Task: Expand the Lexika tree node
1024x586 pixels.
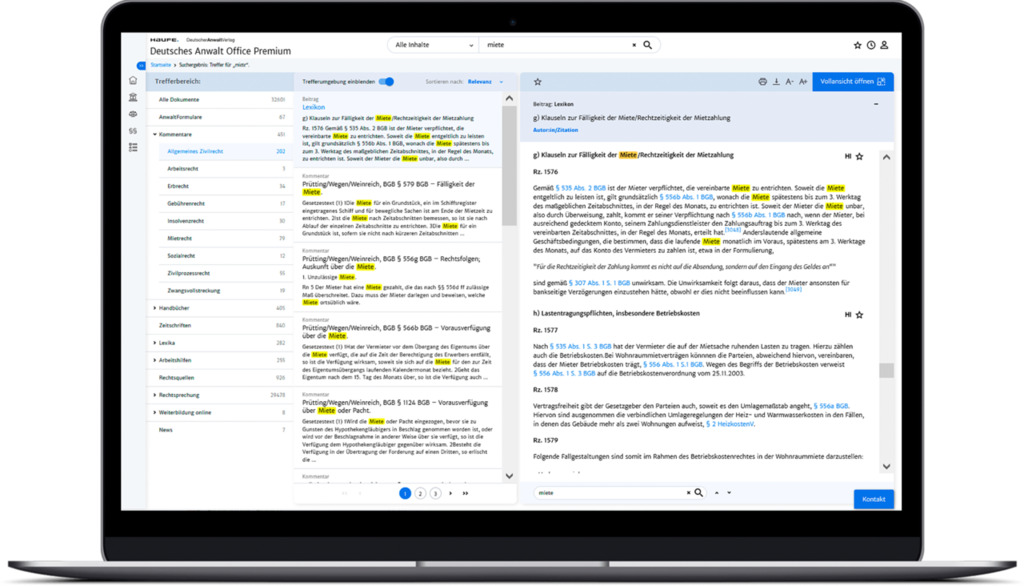Action: point(155,342)
